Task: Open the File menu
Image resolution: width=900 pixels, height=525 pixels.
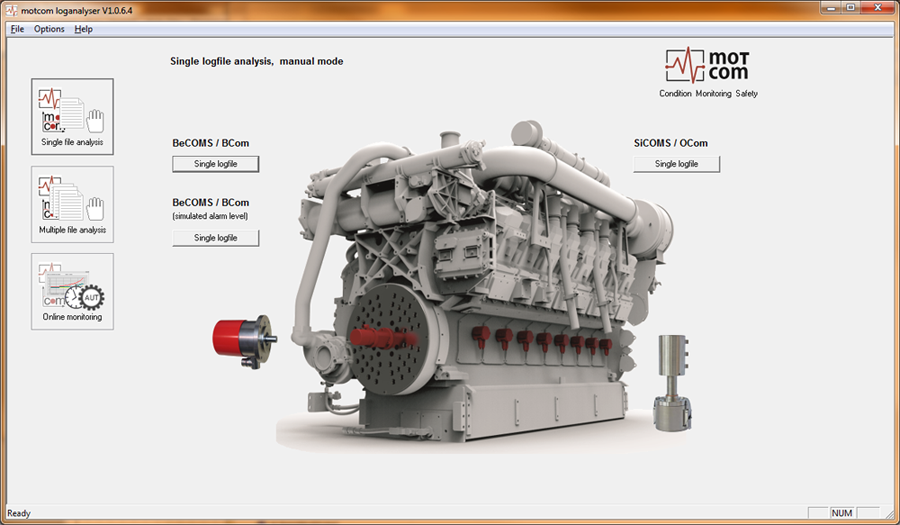Action: point(17,29)
